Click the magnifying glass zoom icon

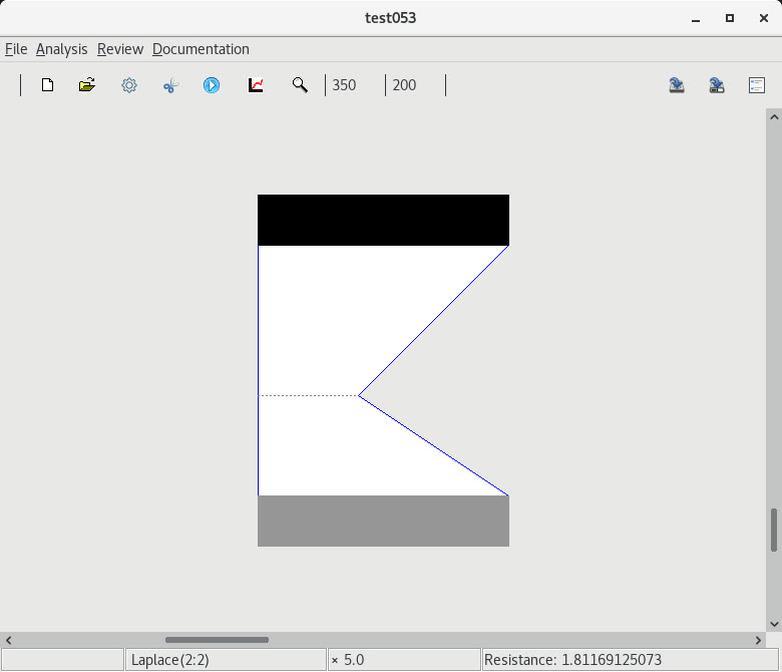click(x=299, y=85)
